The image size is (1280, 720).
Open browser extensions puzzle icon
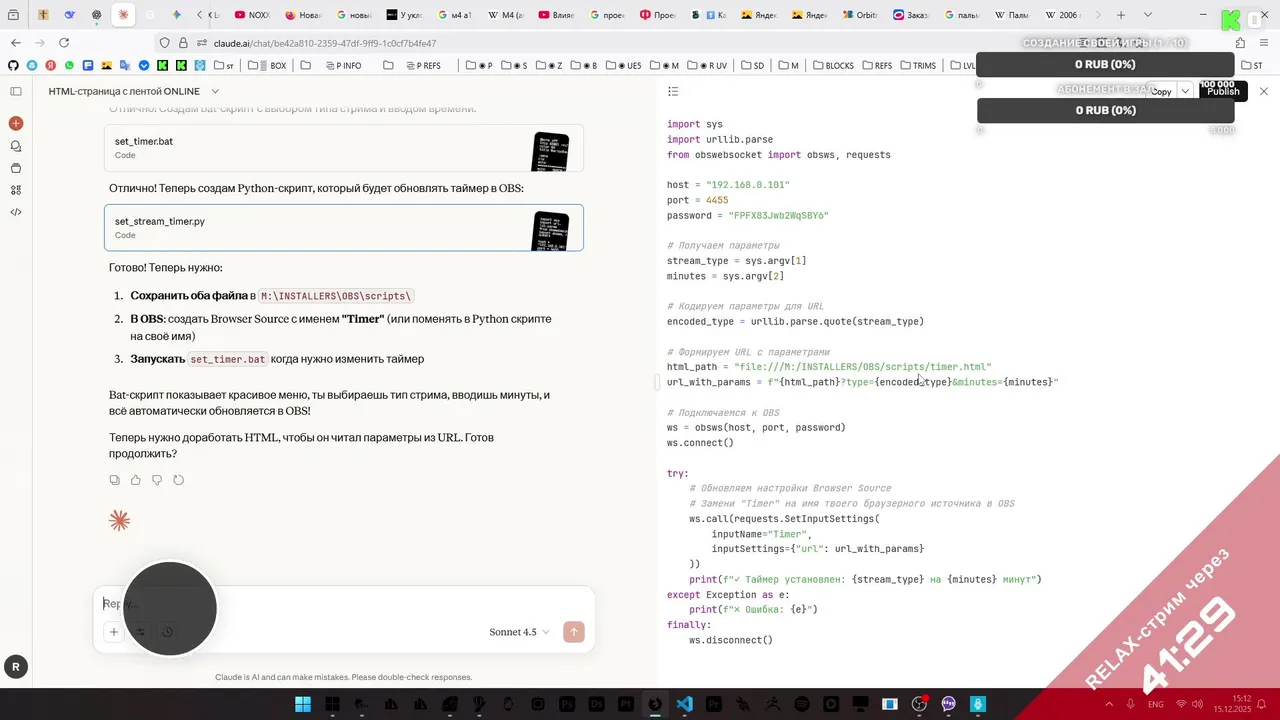1241,43
